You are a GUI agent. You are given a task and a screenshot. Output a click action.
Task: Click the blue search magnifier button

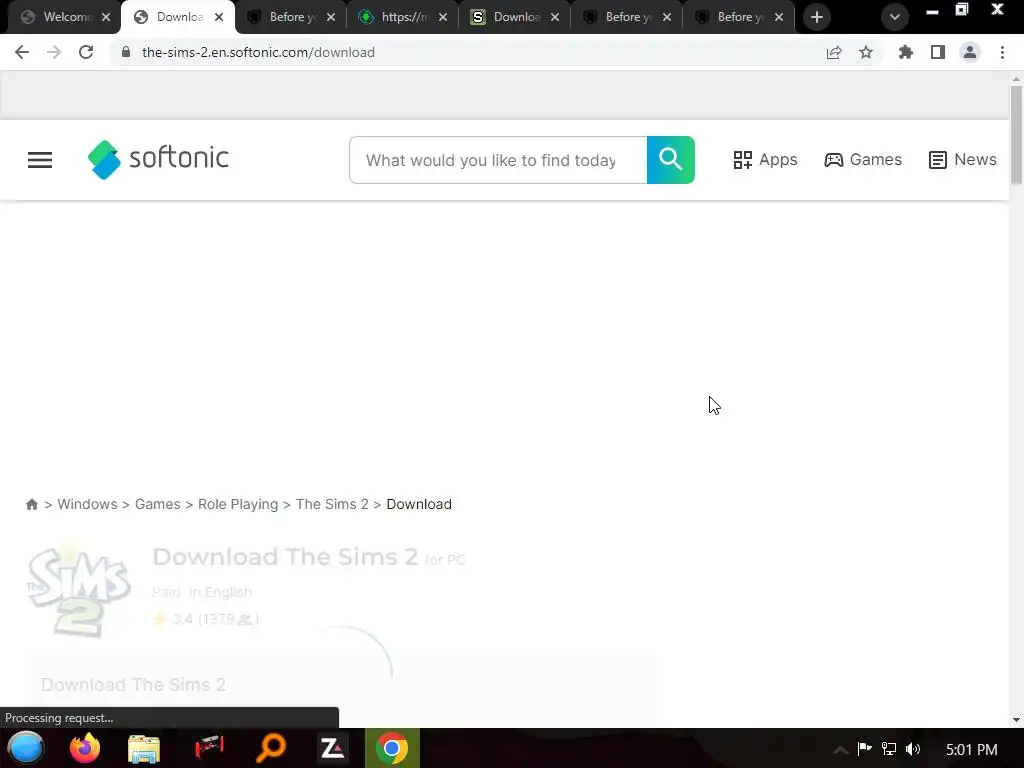point(671,160)
